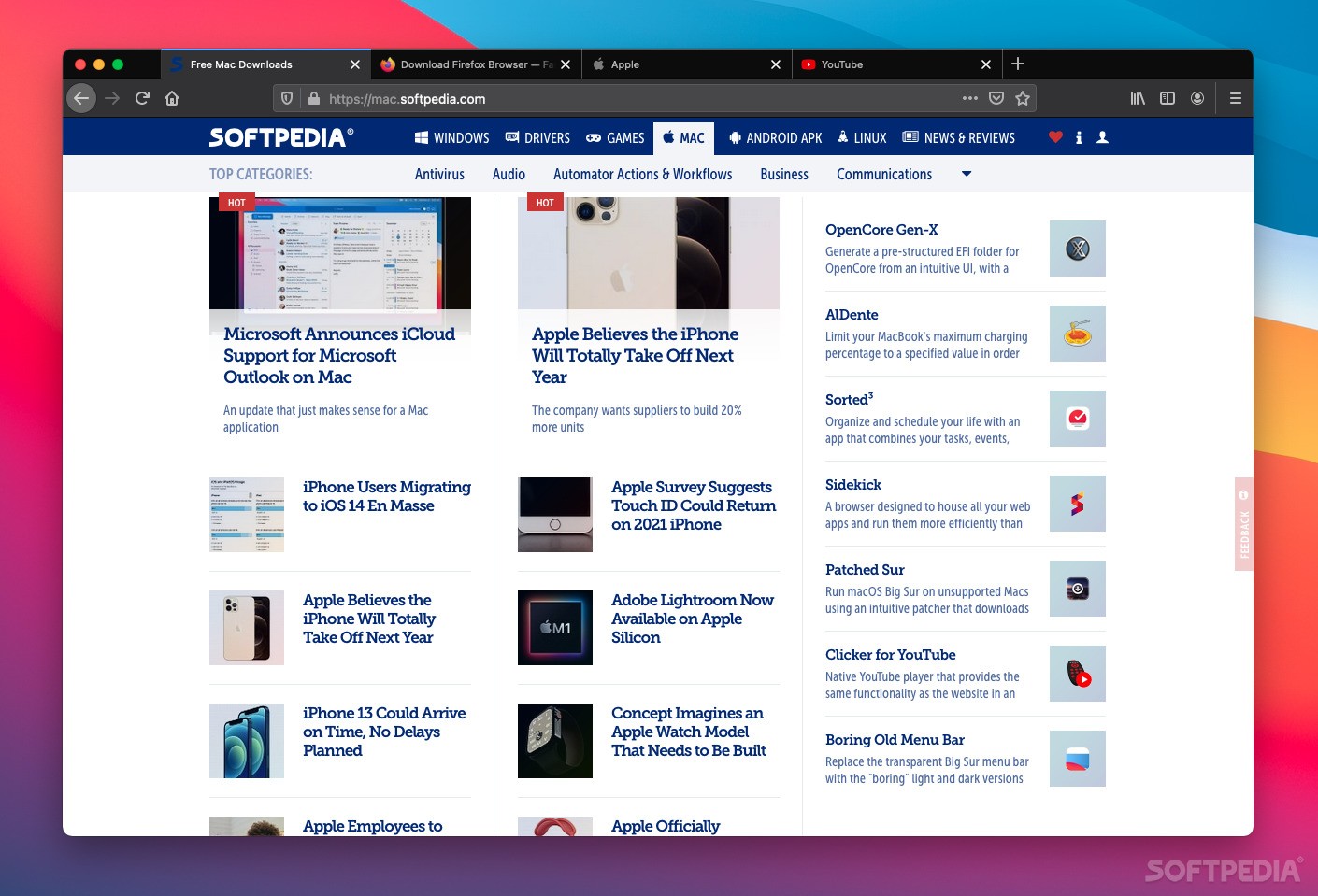The width and height of the screenshot is (1318, 896).
Task: Open the Linux section
Action: click(862, 138)
